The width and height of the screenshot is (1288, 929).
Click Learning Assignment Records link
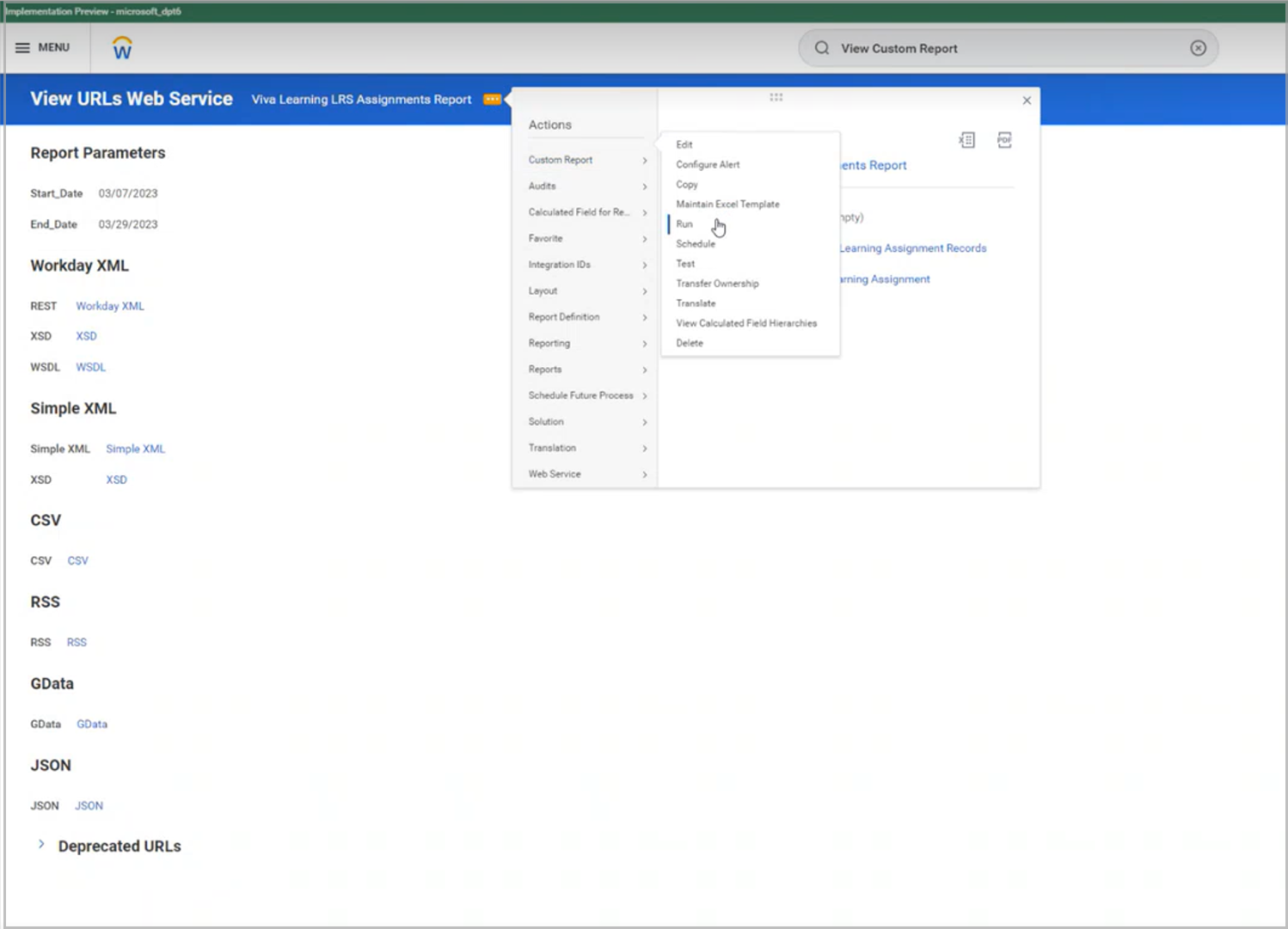pyautogui.click(x=913, y=248)
